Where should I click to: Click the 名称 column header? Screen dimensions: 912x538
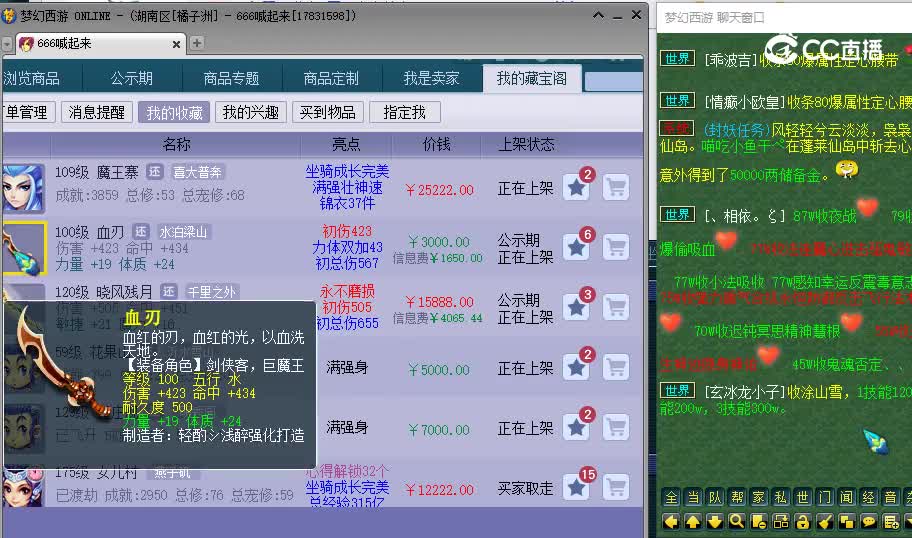click(x=176, y=144)
